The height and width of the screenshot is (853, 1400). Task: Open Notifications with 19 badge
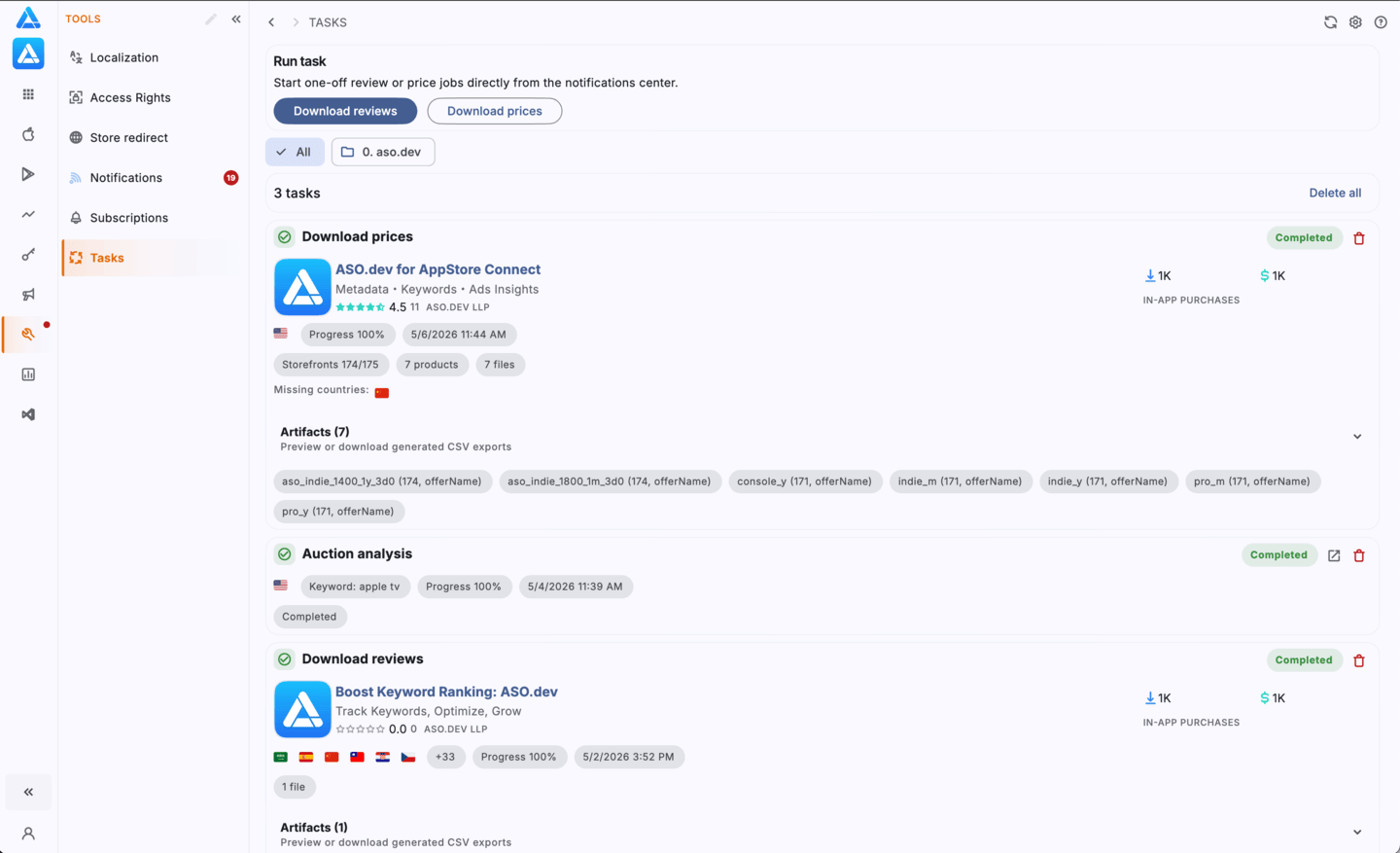pos(152,178)
